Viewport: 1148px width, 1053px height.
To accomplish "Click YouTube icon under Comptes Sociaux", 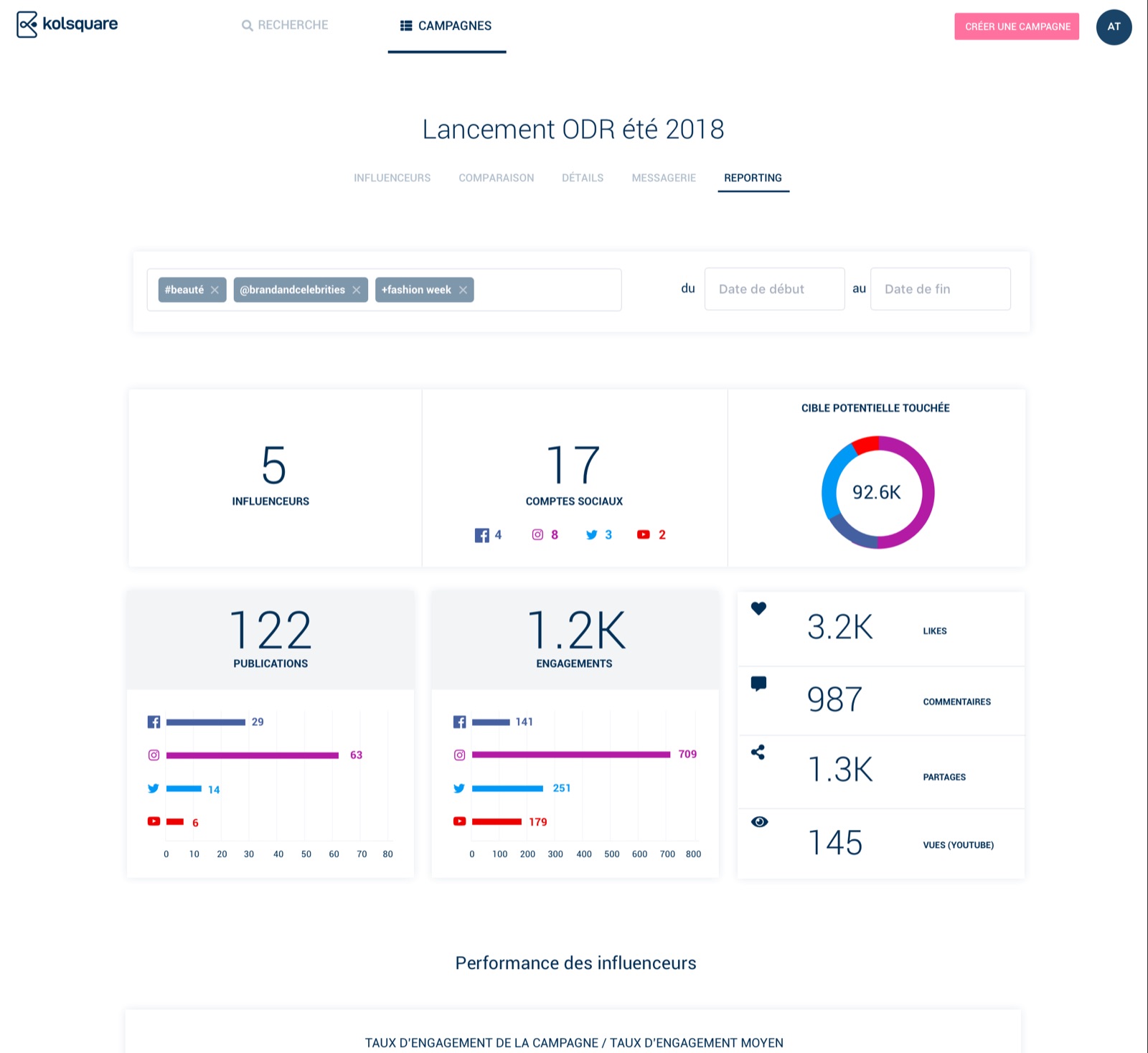I will pyautogui.click(x=644, y=534).
